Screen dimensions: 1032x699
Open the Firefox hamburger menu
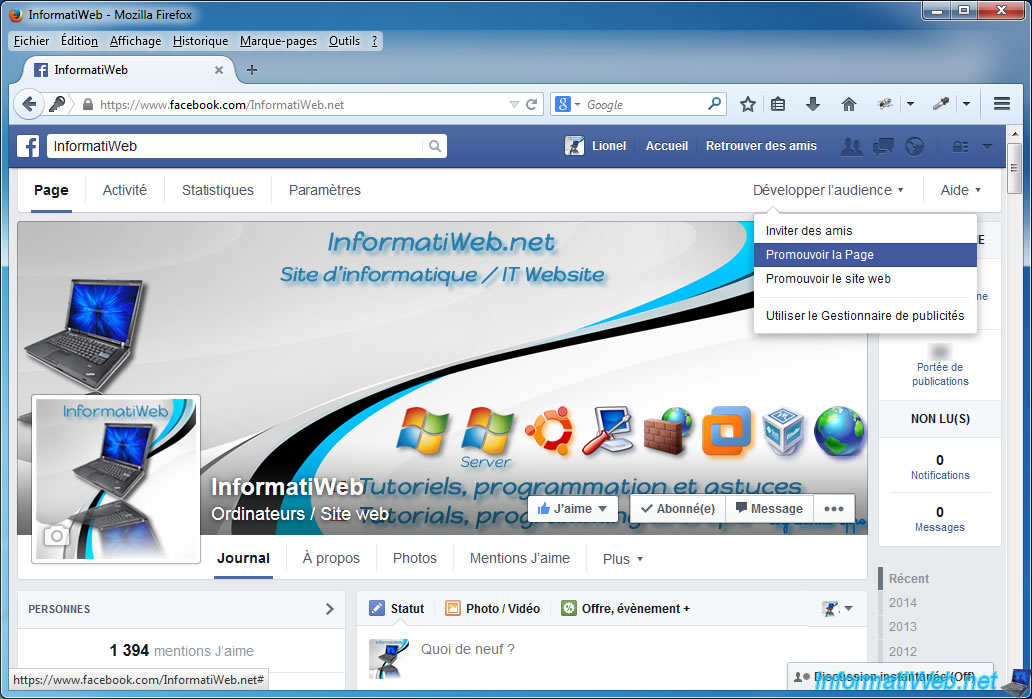tap(1002, 104)
